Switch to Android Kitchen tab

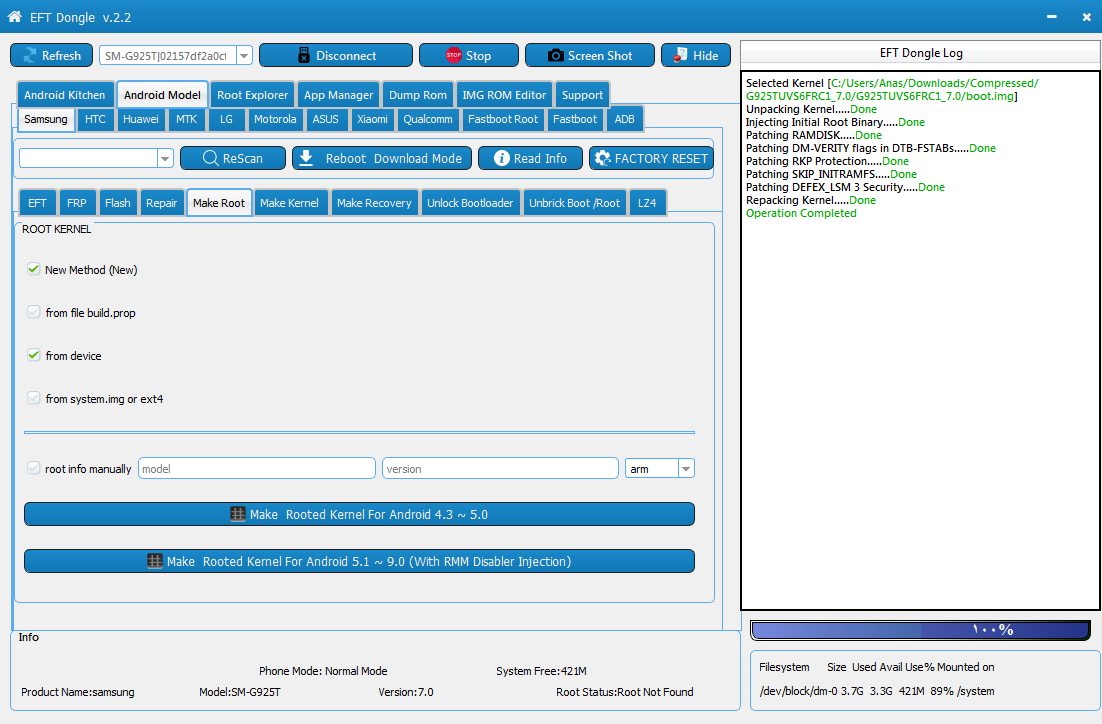point(65,95)
